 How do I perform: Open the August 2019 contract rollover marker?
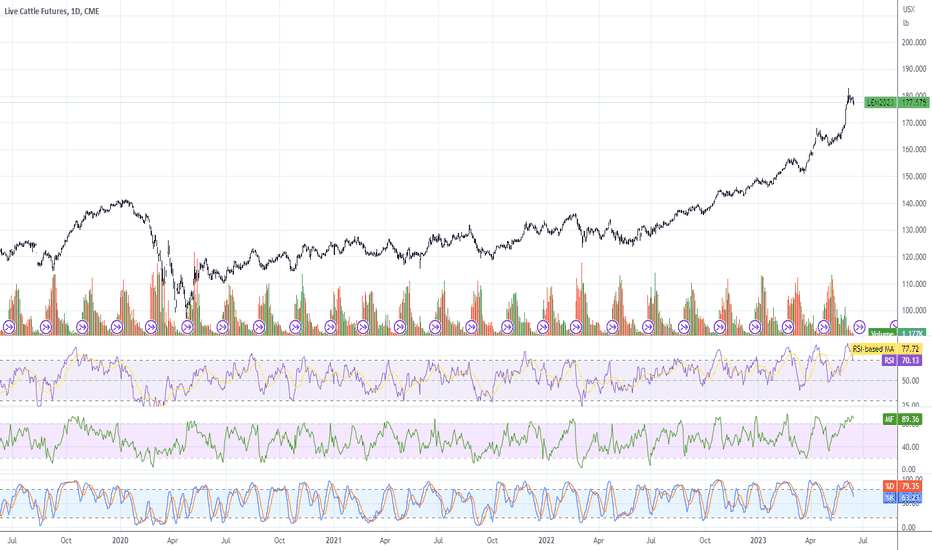click(46, 326)
